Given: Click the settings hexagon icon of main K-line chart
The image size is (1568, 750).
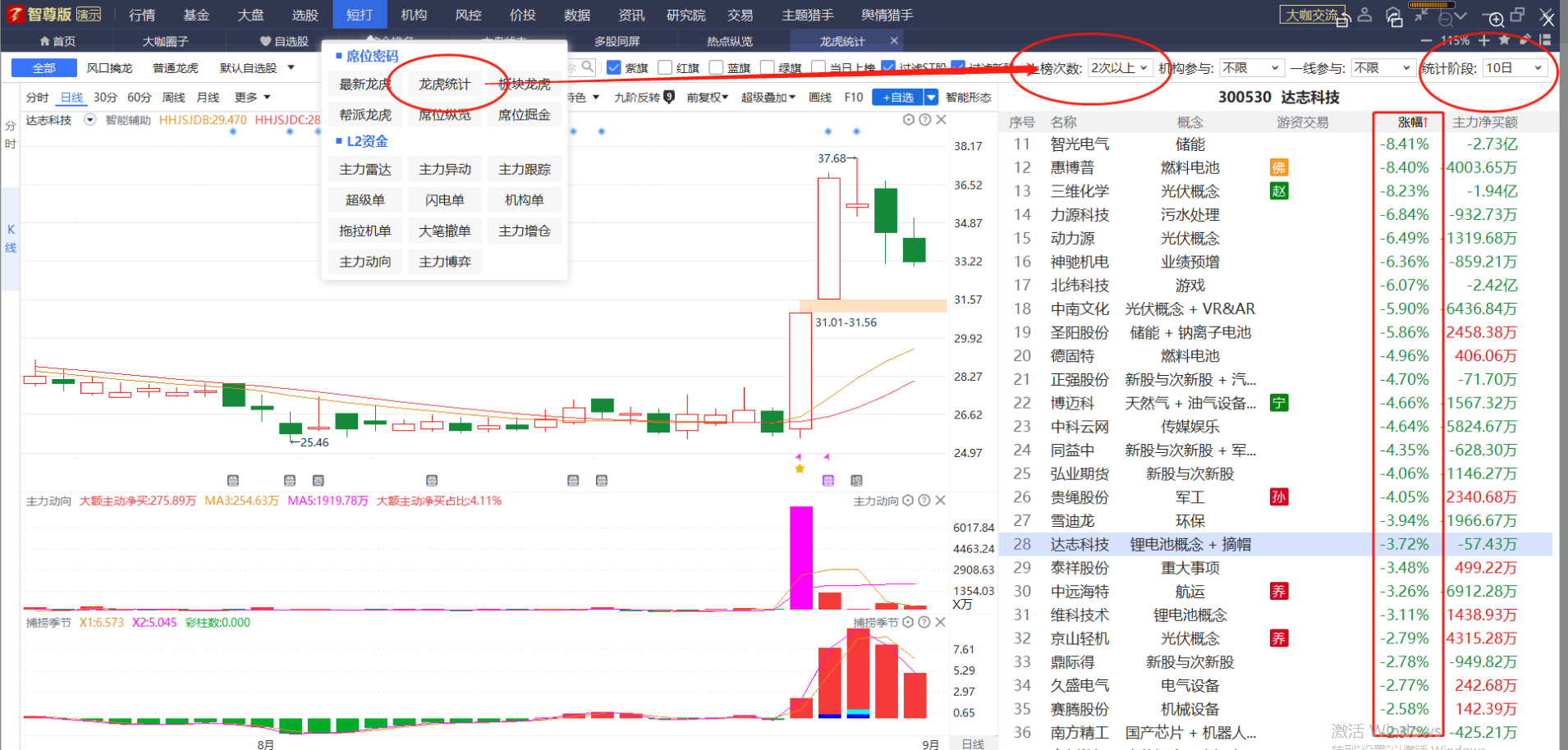Looking at the screenshot, I should (909, 120).
